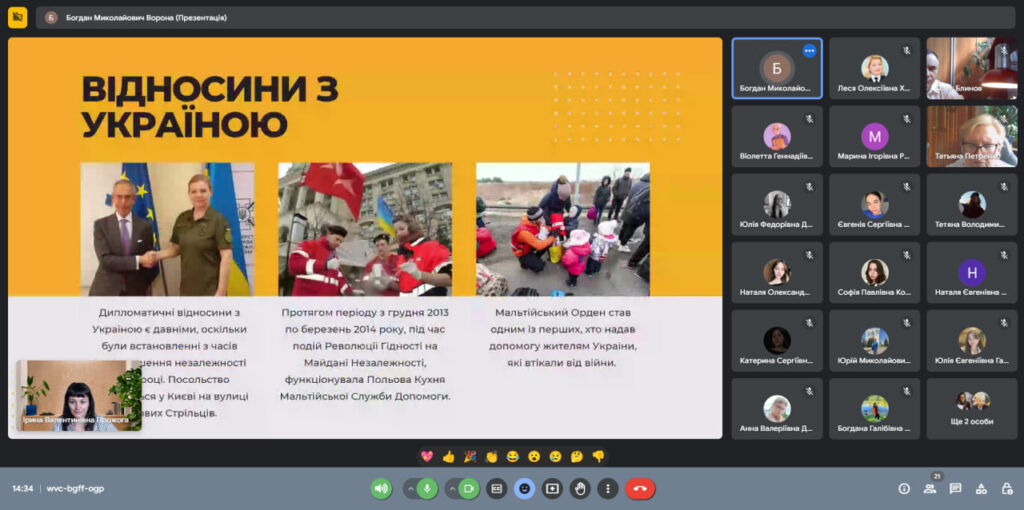1024x510 pixels.
Task: Mute the microphone
Action: (427, 489)
